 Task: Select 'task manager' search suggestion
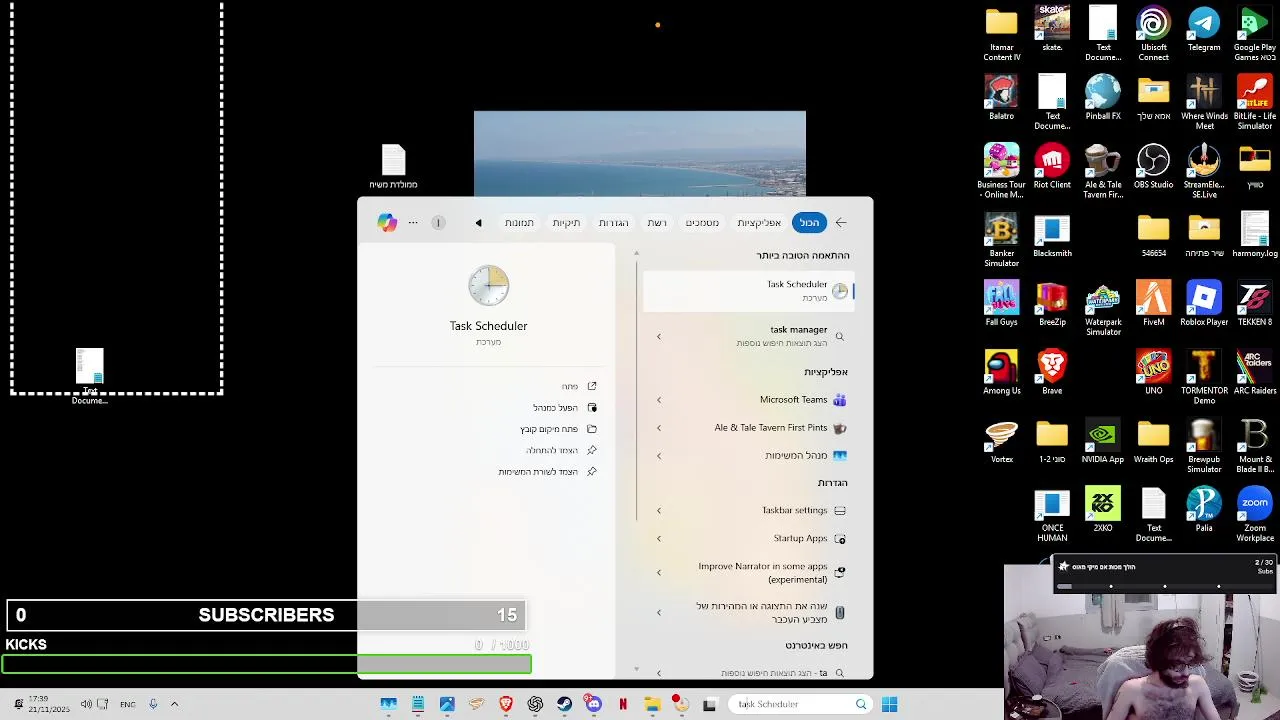tap(798, 330)
